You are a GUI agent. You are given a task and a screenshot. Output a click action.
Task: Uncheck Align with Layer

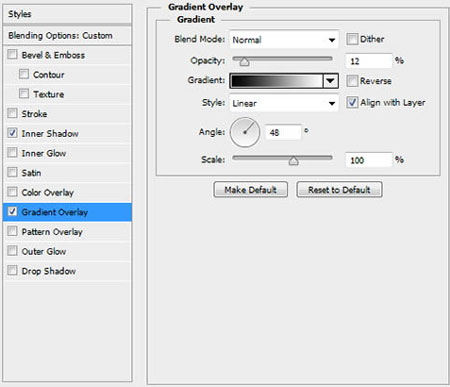pyautogui.click(x=352, y=102)
